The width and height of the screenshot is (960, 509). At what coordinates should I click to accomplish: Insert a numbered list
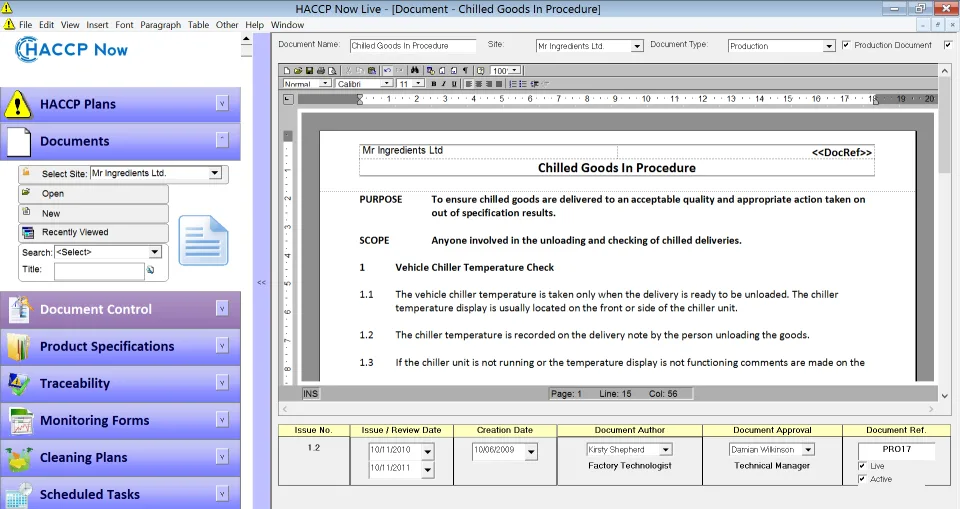pyautogui.click(x=513, y=84)
